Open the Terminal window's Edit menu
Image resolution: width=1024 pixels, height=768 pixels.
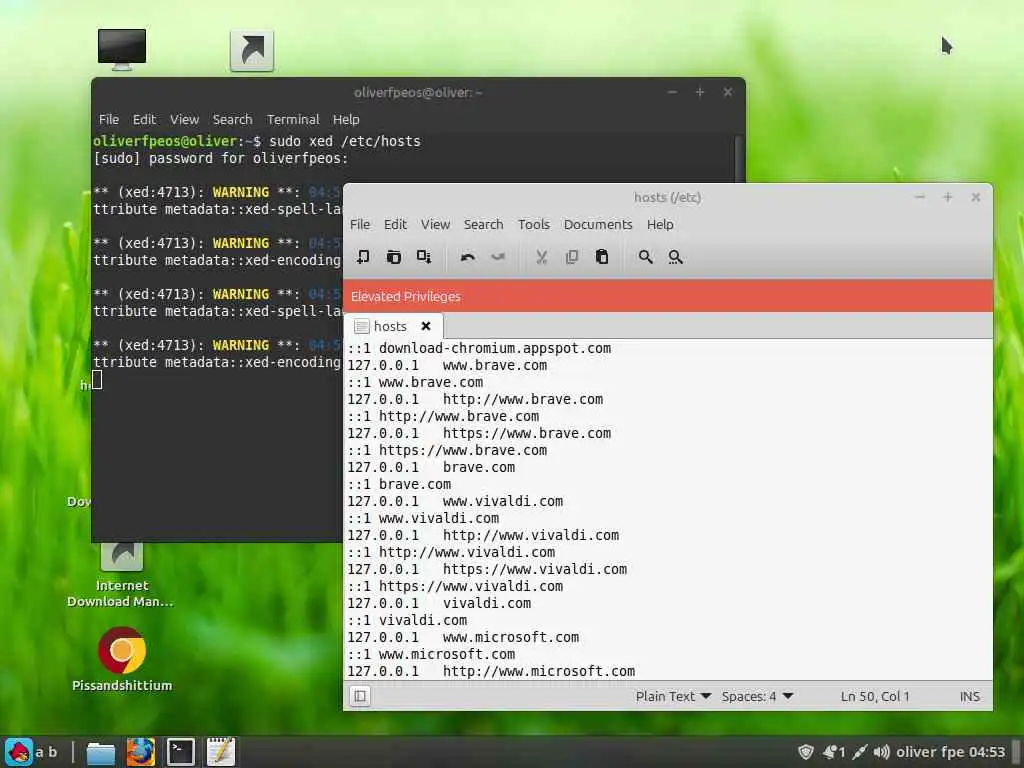(x=144, y=120)
